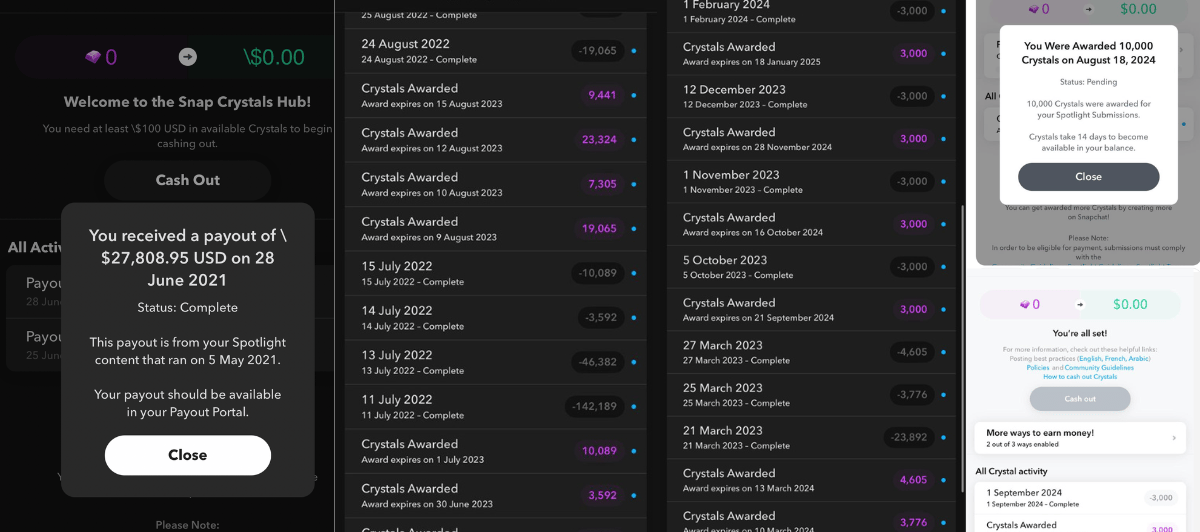Image resolution: width=1200 pixels, height=532 pixels.
Task: Close the 10,000 Crystals awarded dialog
Action: pyautogui.click(x=1088, y=177)
